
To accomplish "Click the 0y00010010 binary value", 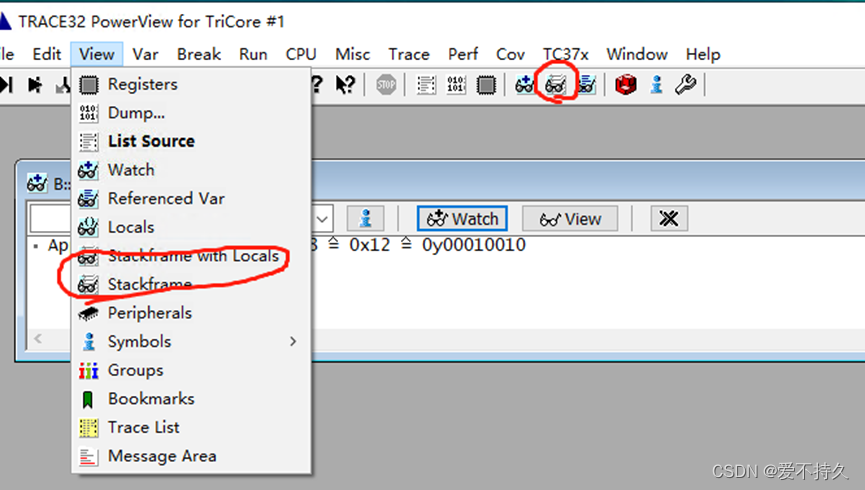I will pos(473,244).
